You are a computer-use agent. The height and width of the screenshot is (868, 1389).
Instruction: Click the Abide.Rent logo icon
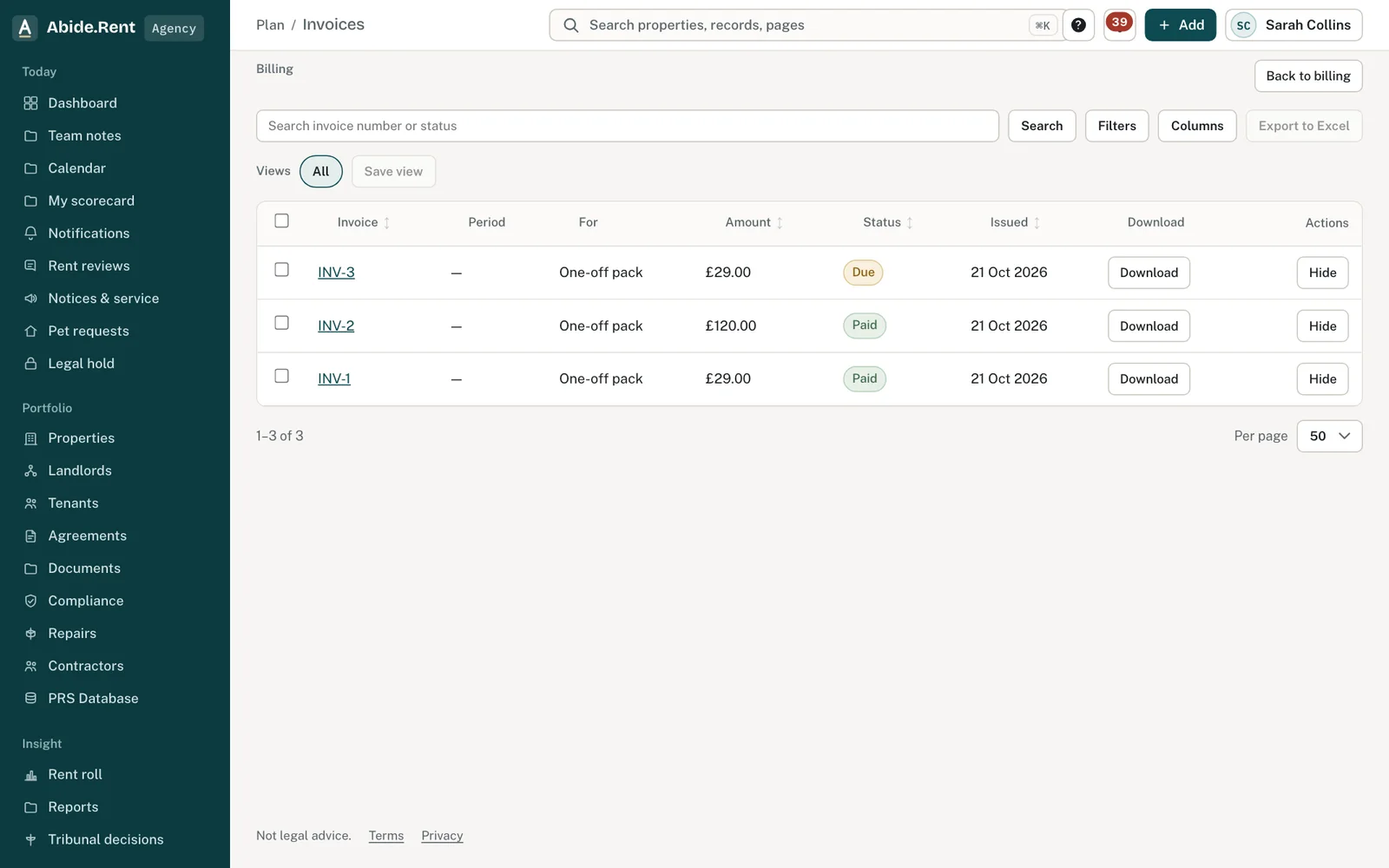[x=25, y=28]
